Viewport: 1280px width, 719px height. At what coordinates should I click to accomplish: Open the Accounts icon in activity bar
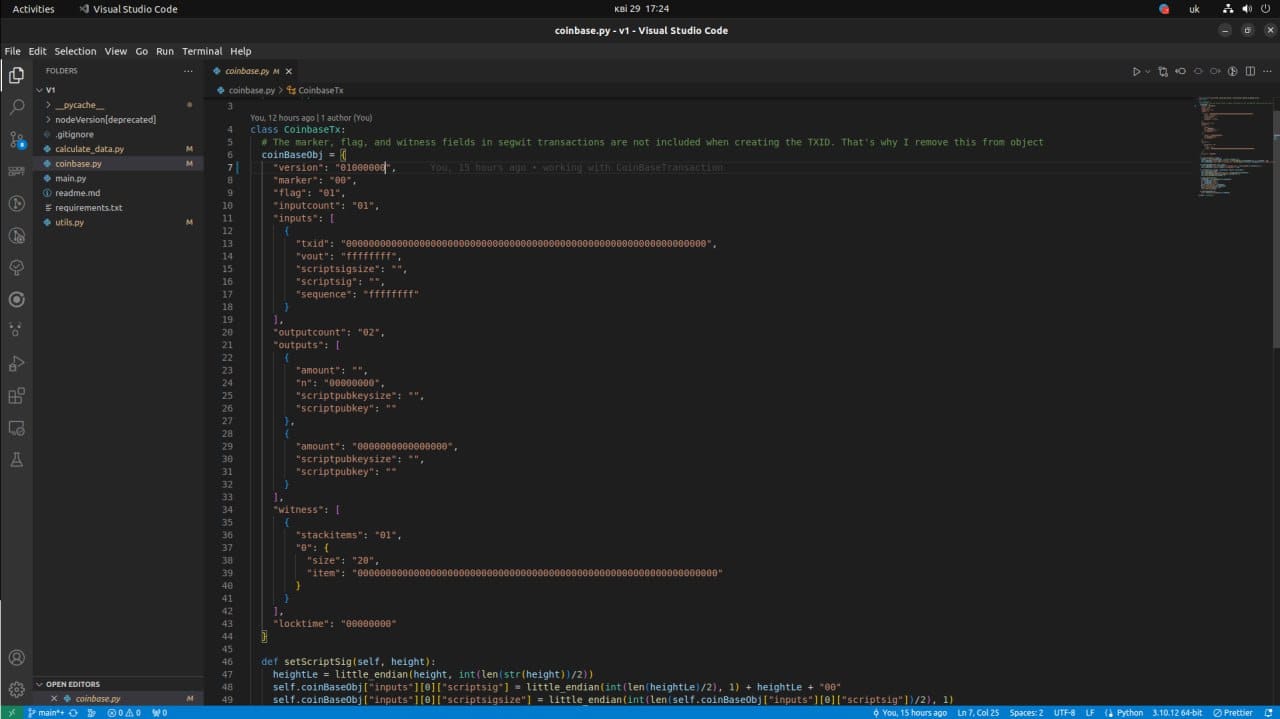(x=16, y=657)
